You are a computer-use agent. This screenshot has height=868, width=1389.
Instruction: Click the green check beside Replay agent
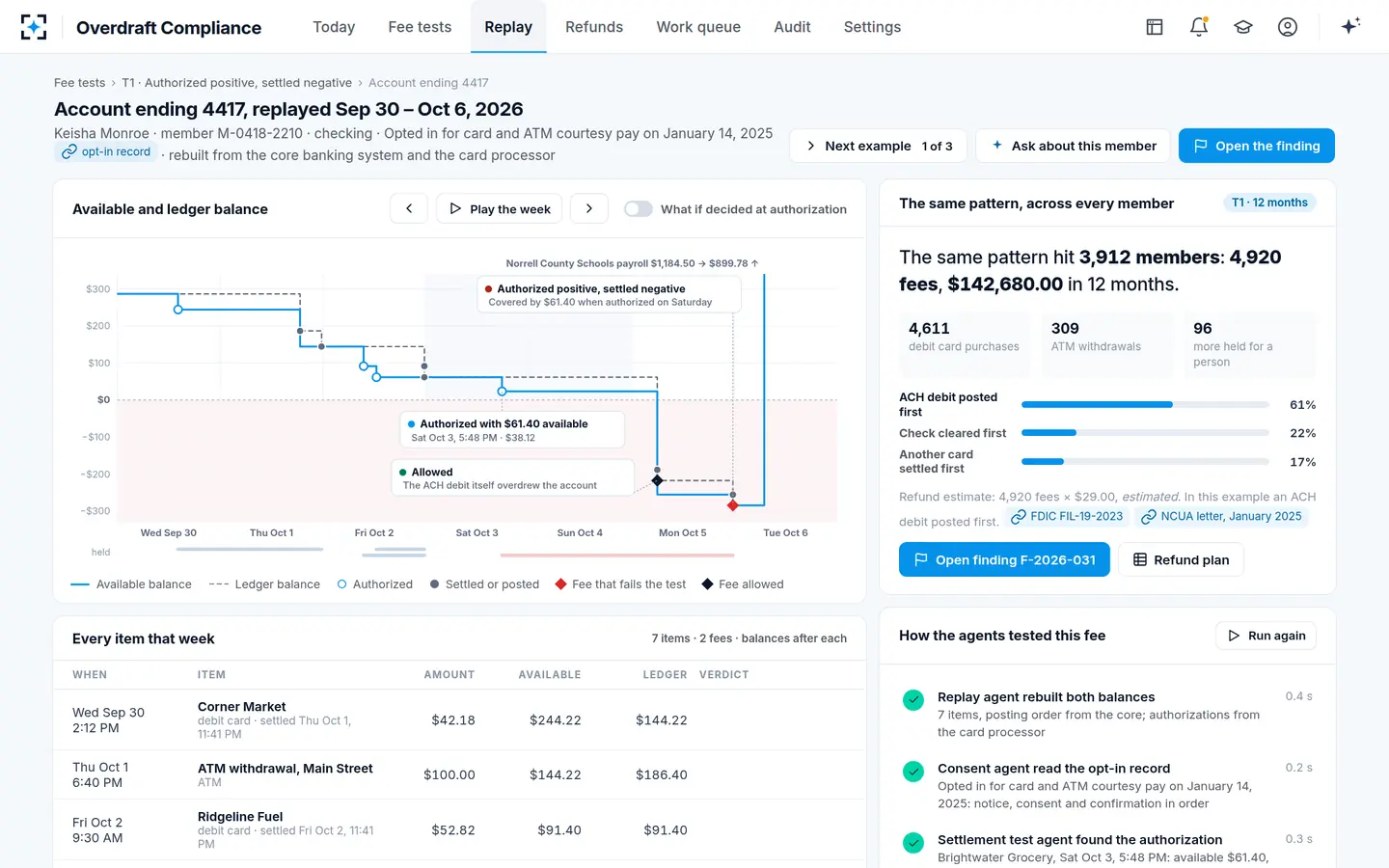click(x=913, y=700)
